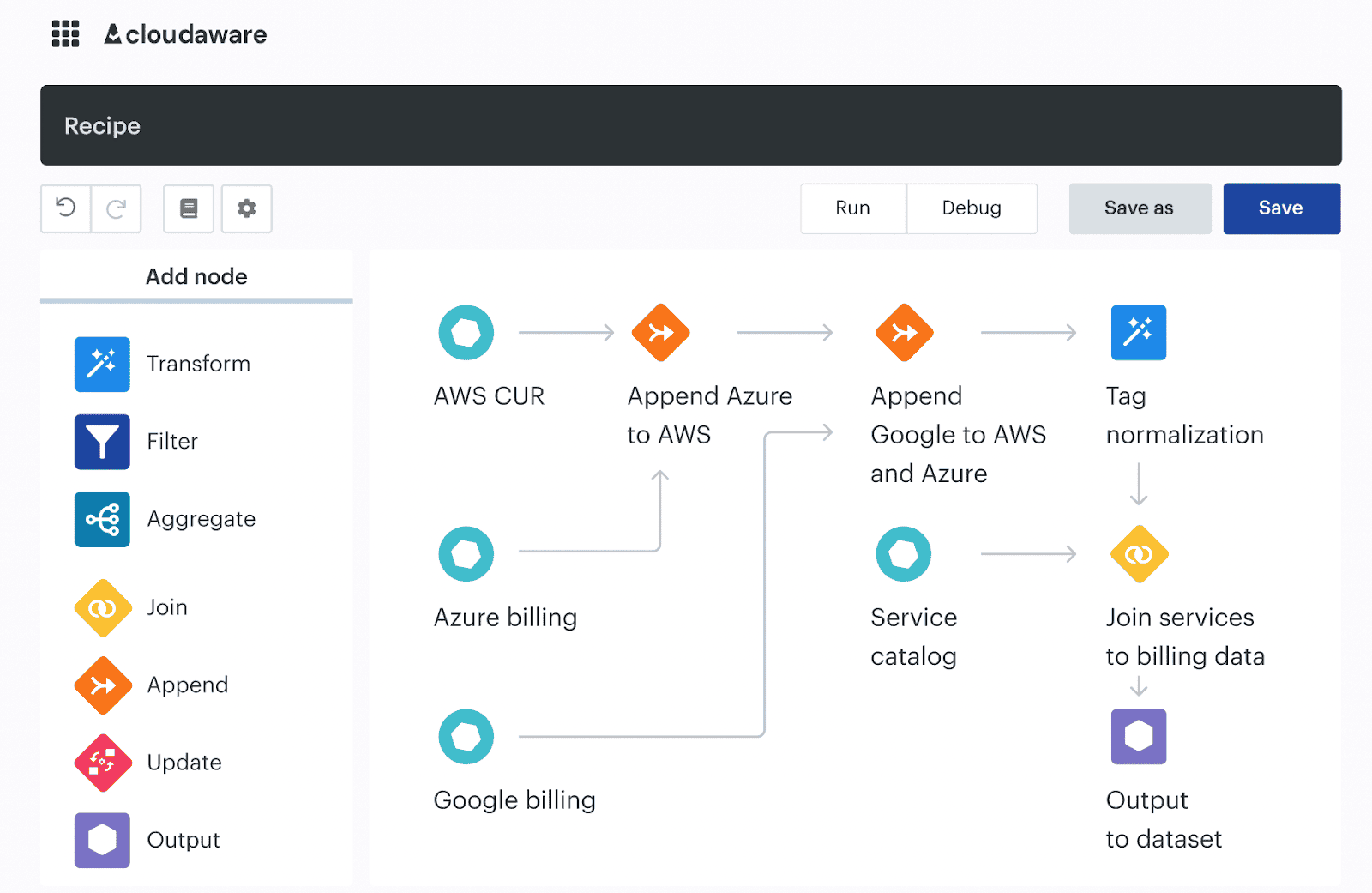Click the Join services to billing data label

(x=1186, y=637)
